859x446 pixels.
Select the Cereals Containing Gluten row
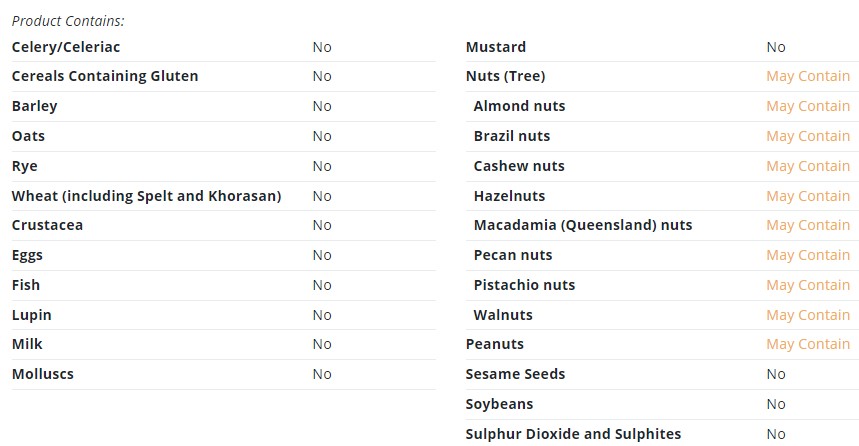[x=224, y=76]
